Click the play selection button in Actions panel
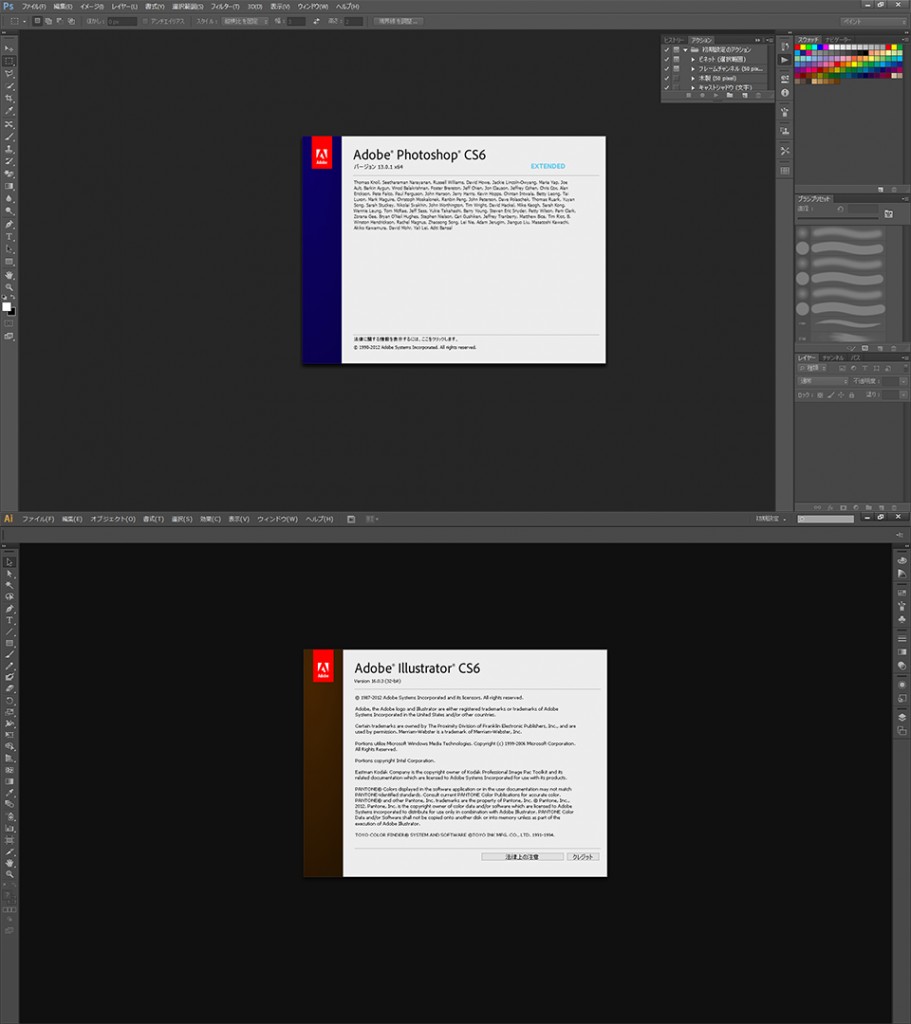 pyautogui.click(x=716, y=95)
